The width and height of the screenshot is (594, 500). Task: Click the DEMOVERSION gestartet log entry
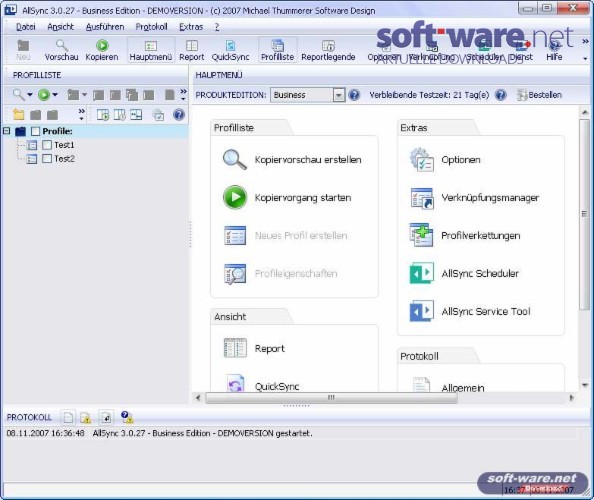[159, 433]
